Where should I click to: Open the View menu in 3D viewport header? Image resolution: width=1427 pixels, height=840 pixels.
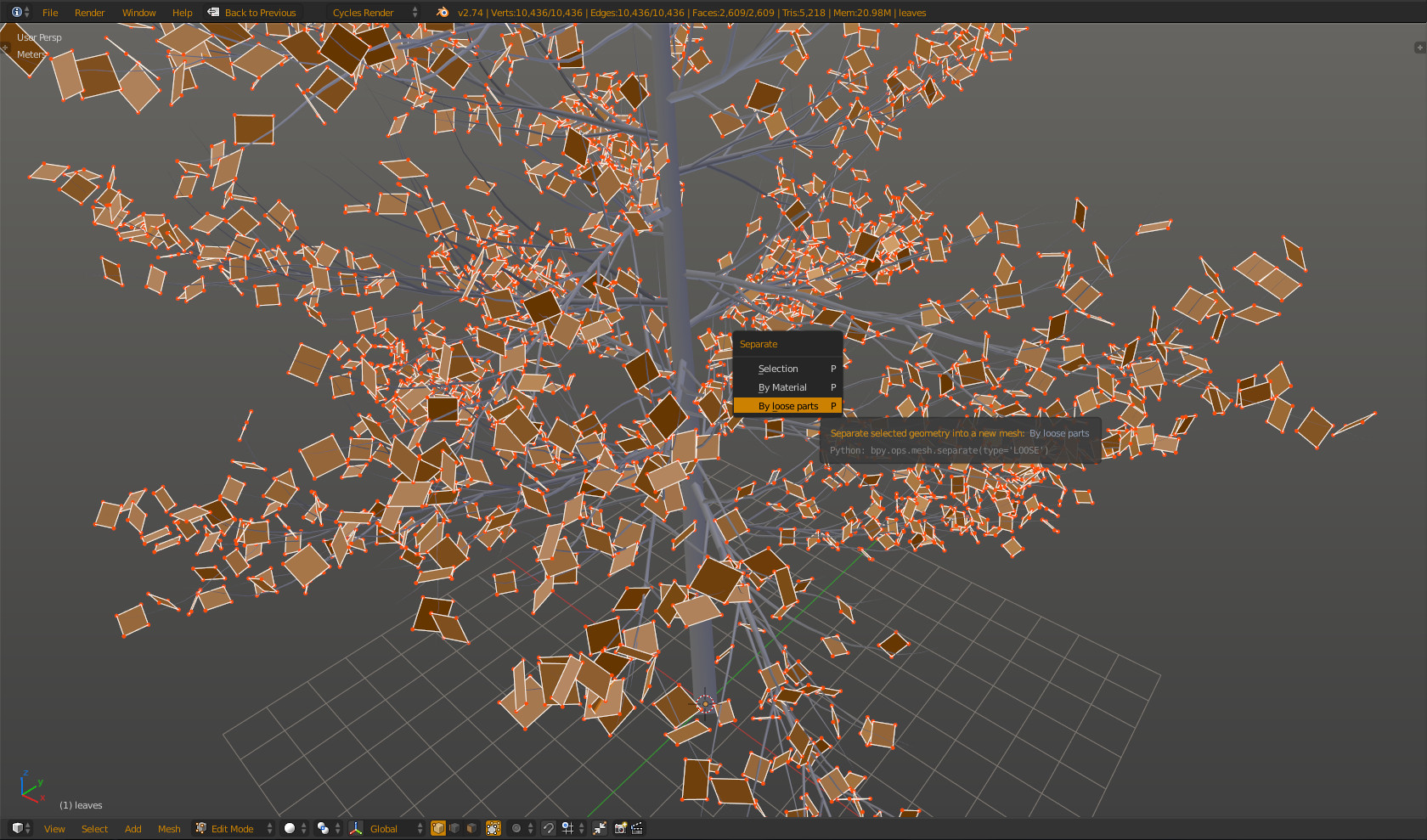(54, 829)
